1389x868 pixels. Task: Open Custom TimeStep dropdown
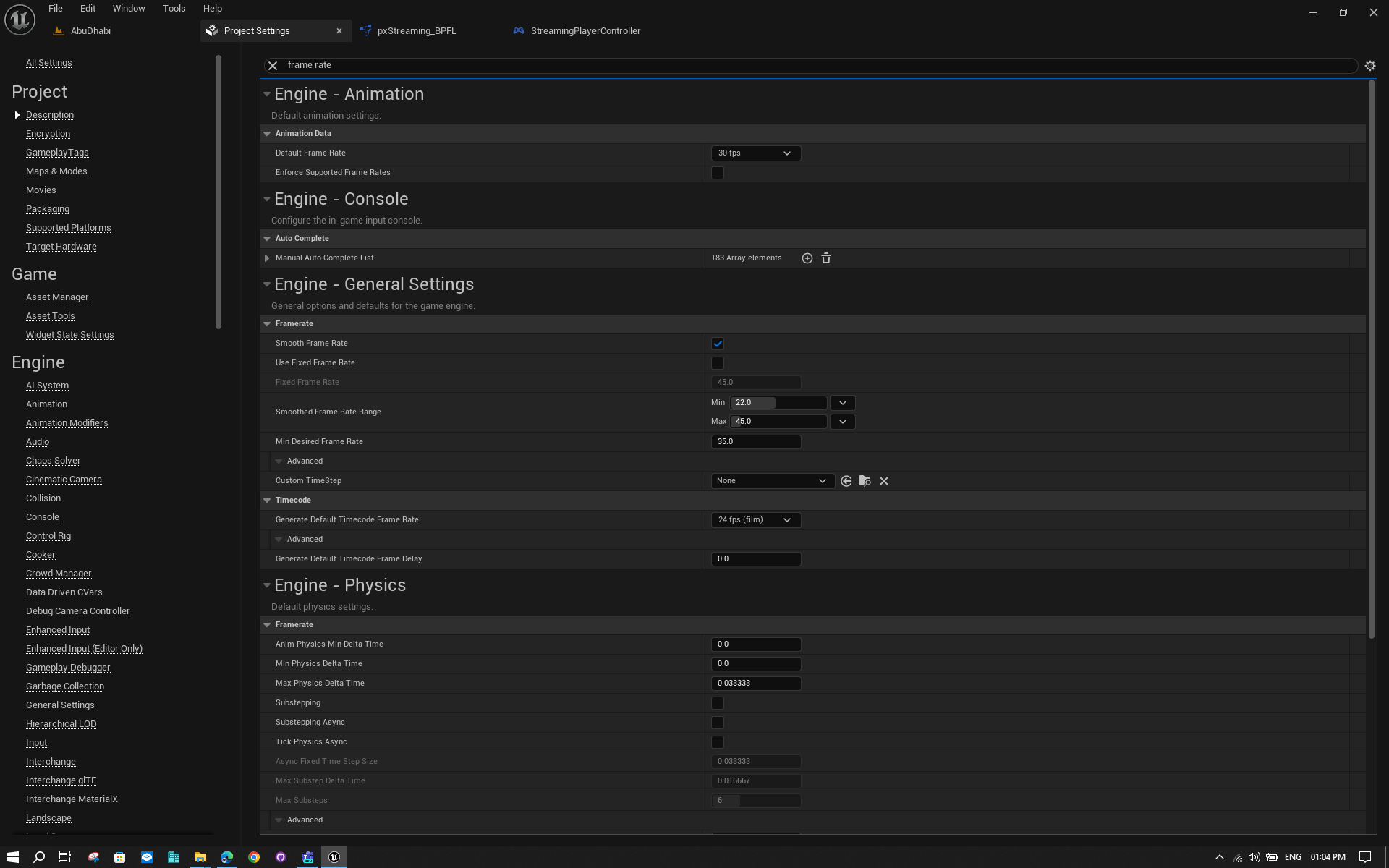pos(773,481)
